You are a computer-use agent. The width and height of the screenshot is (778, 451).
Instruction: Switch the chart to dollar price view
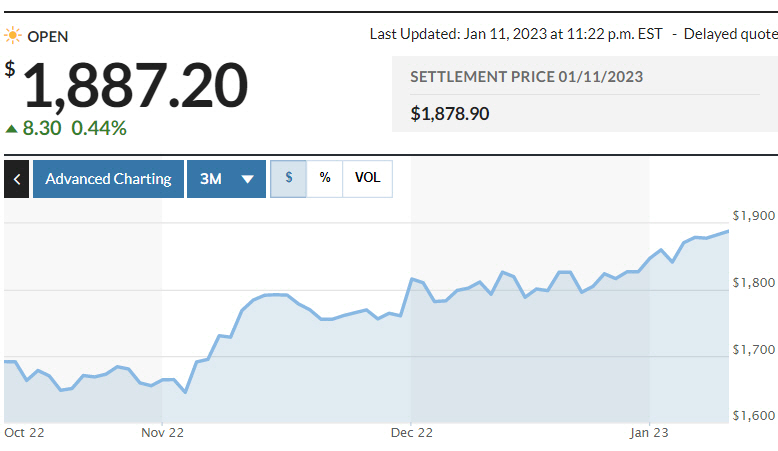pos(289,179)
